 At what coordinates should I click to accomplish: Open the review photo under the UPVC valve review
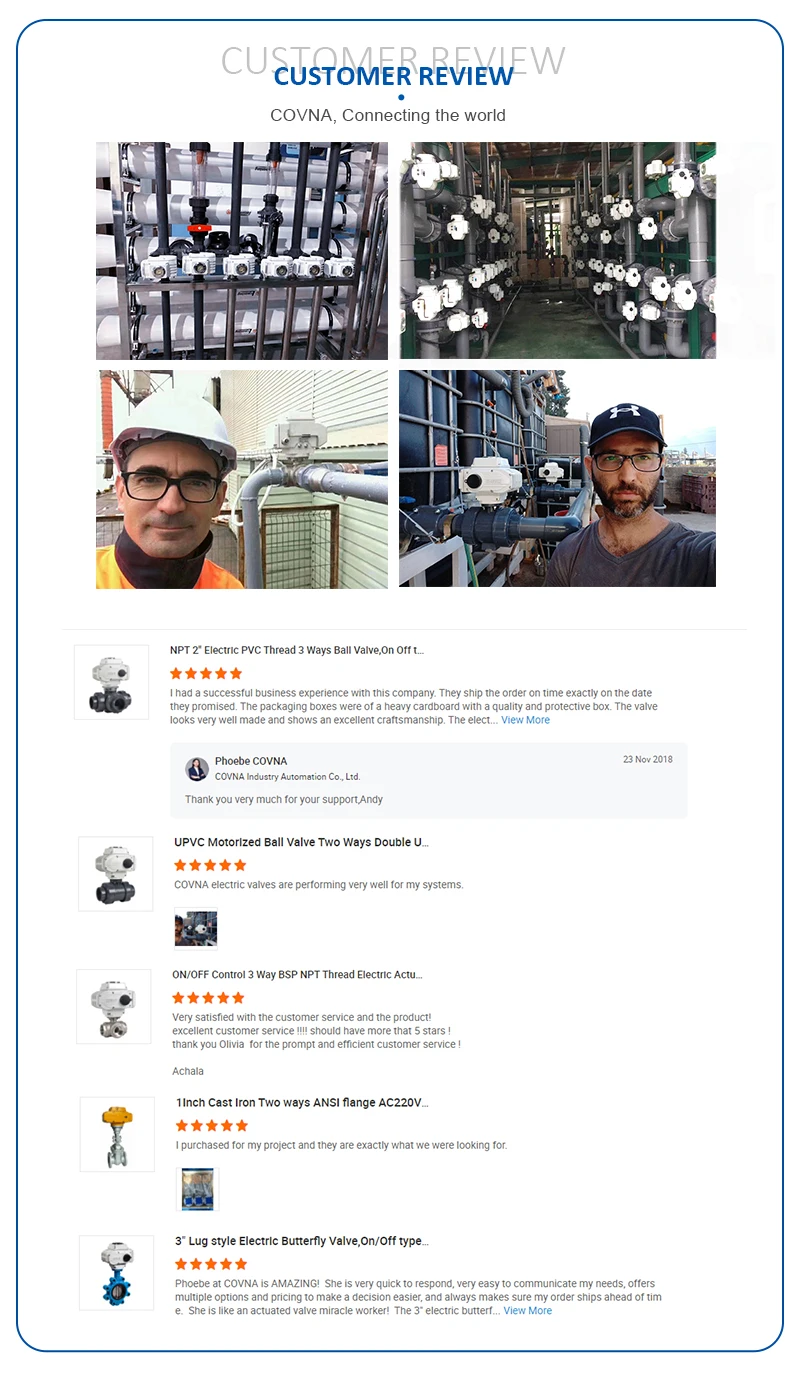(x=196, y=927)
